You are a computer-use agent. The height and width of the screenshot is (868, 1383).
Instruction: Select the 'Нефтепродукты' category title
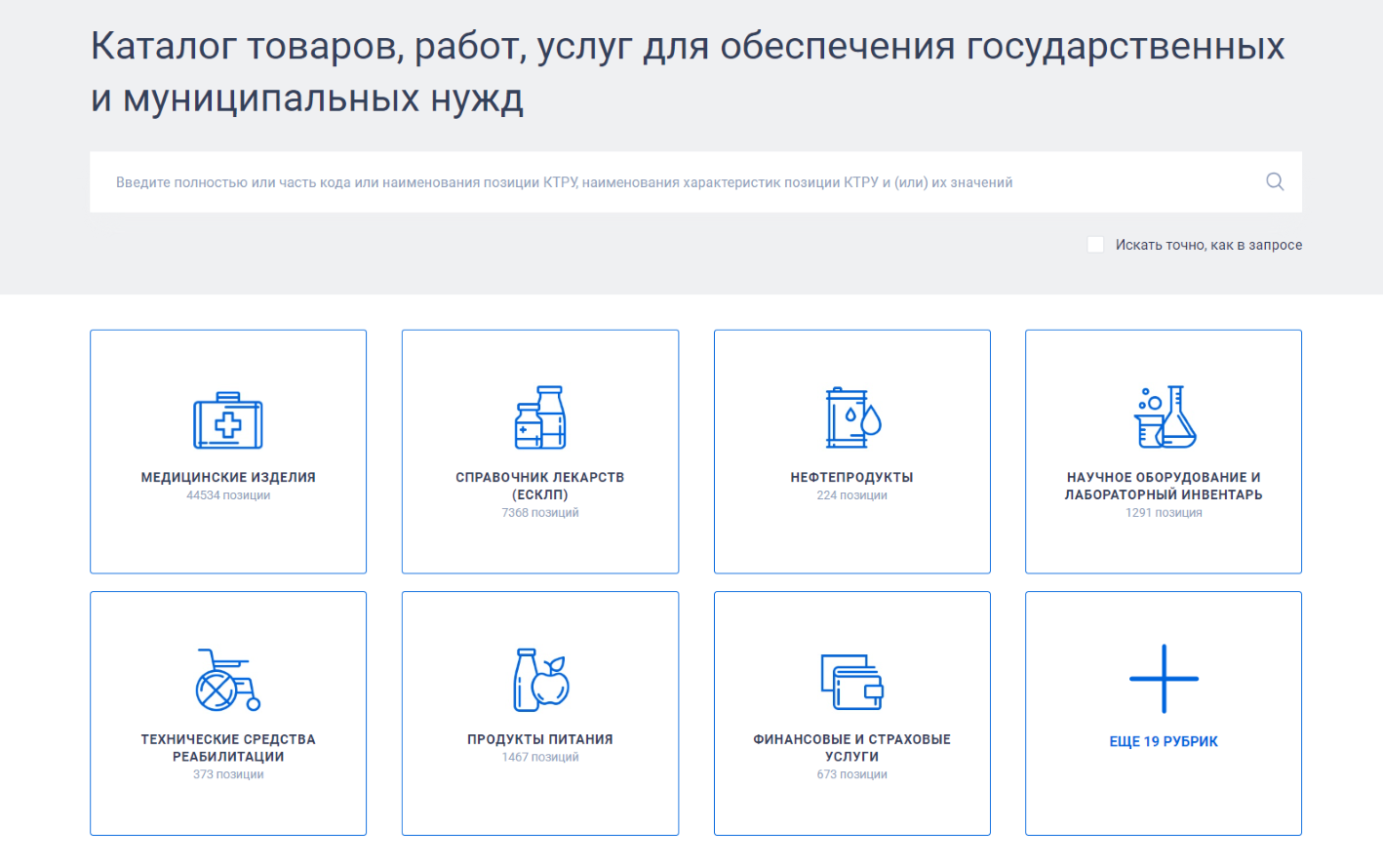[852, 478]
